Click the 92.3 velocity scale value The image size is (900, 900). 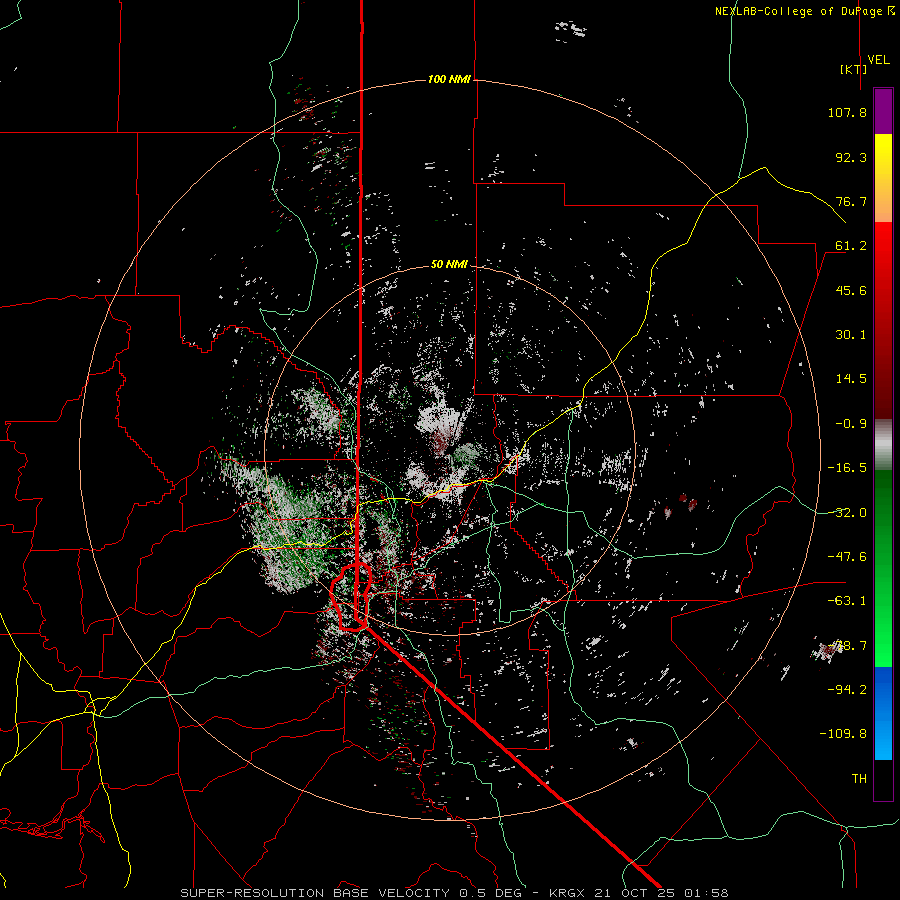click(x=851, y=157)
